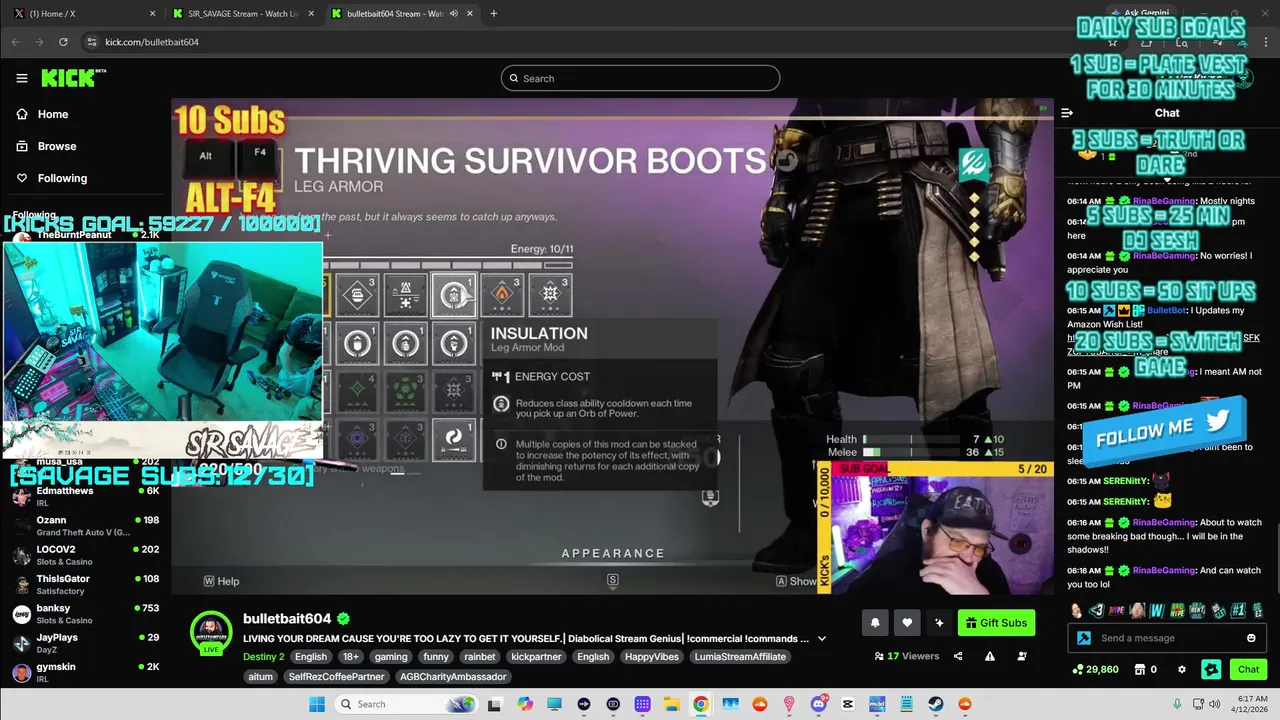Open ThisIsGator's channel in sidebar
This screenshot has height=720, width=1280.
(x=85, y=584)
